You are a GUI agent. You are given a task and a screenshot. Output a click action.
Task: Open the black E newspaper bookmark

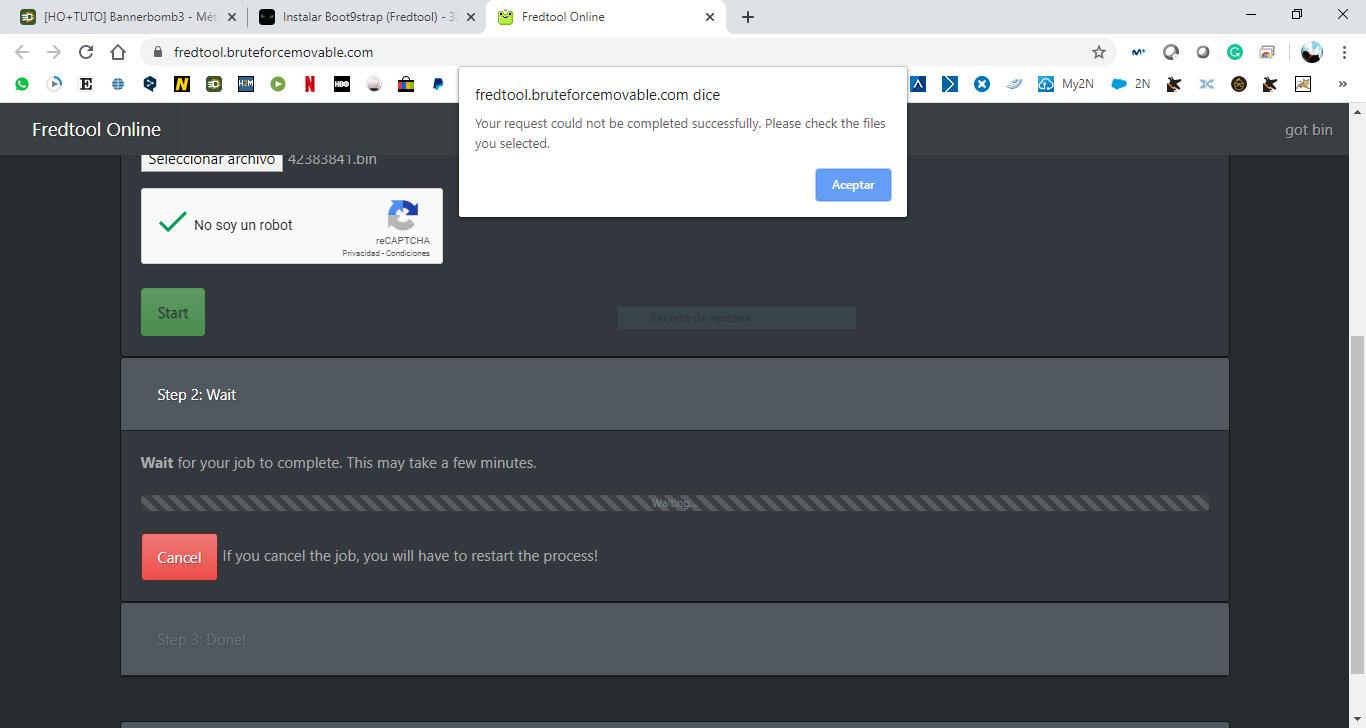pos(86,84)
